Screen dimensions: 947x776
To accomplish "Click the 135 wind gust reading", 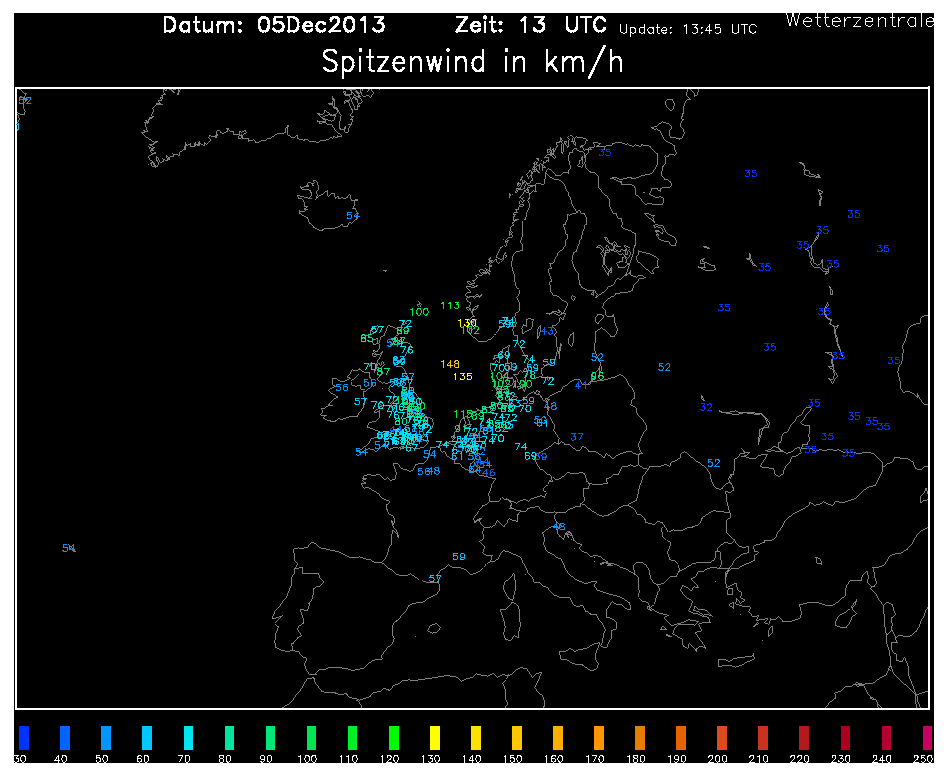I will point(463,377).
